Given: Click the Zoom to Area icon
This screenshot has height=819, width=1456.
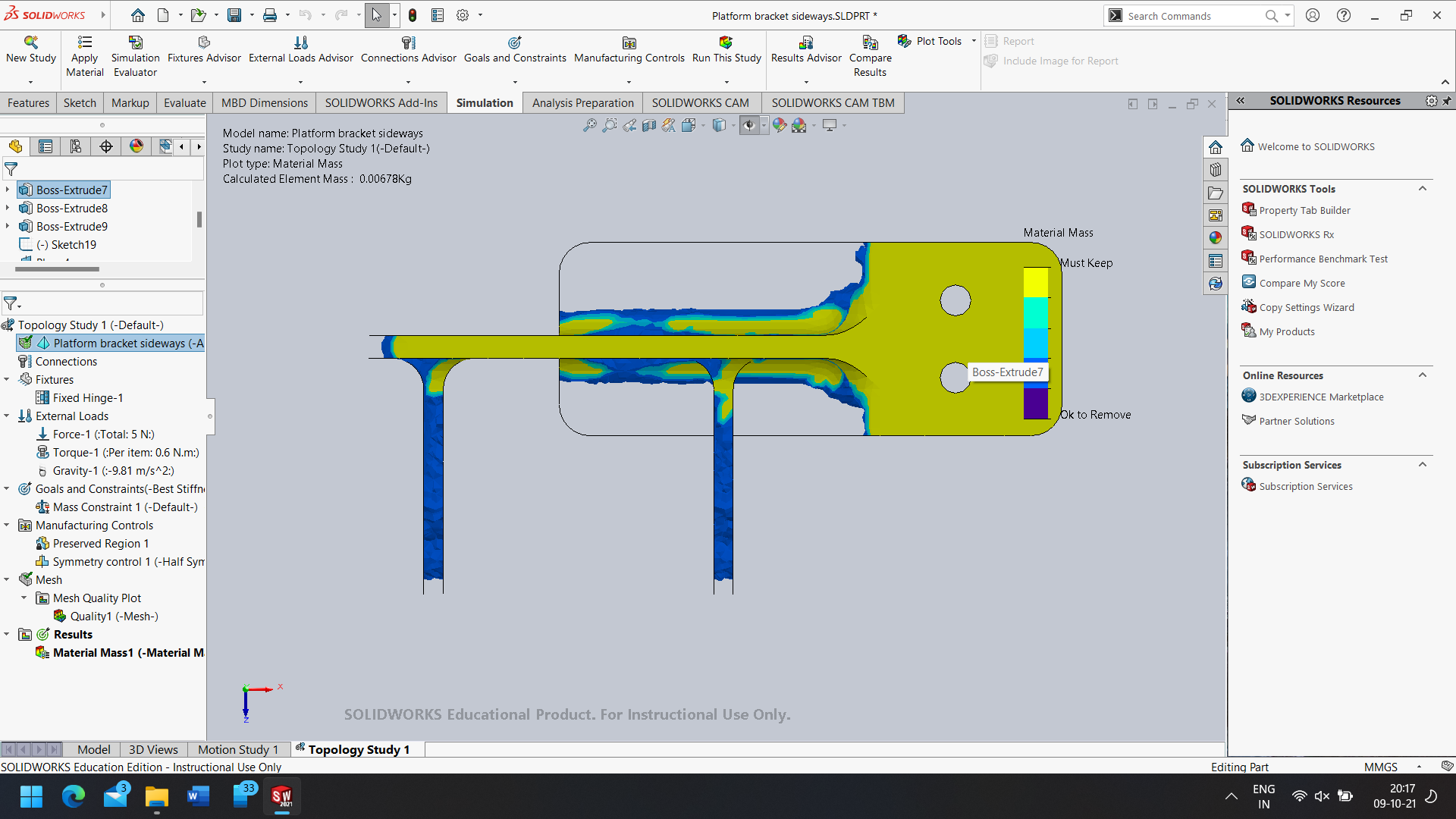Looking at the screenshot, I should 609,125.
